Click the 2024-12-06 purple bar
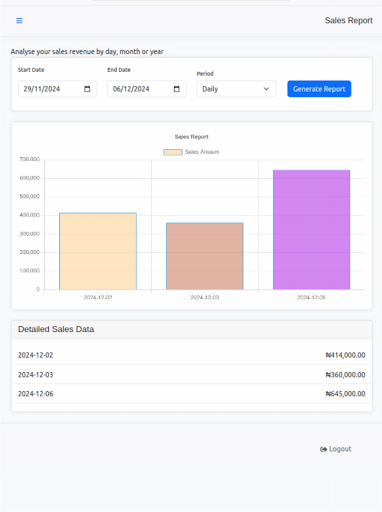The width and height of the screenshot is (382, 512). [x=312, y=230]
